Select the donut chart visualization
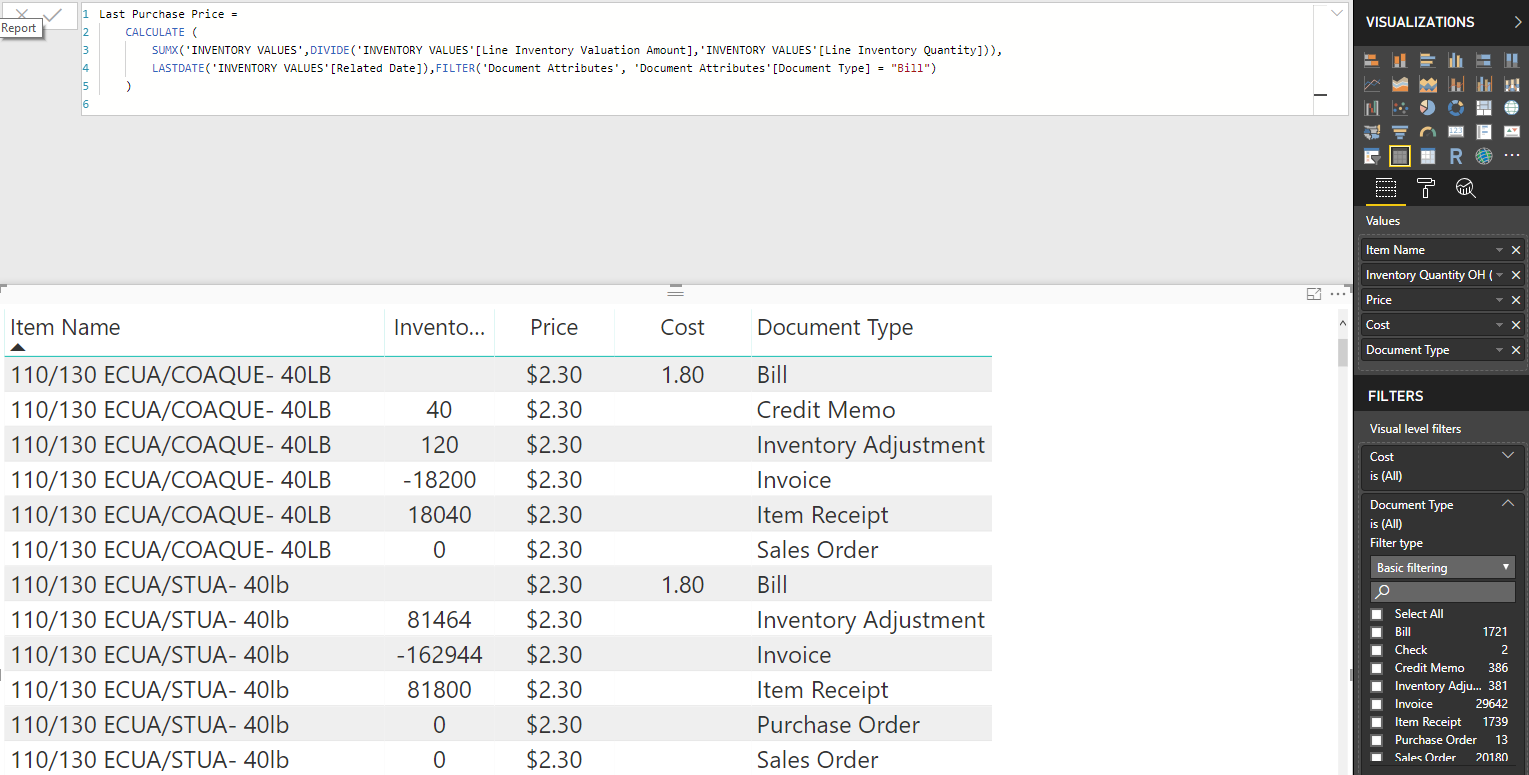 (x=1456, y=108)
